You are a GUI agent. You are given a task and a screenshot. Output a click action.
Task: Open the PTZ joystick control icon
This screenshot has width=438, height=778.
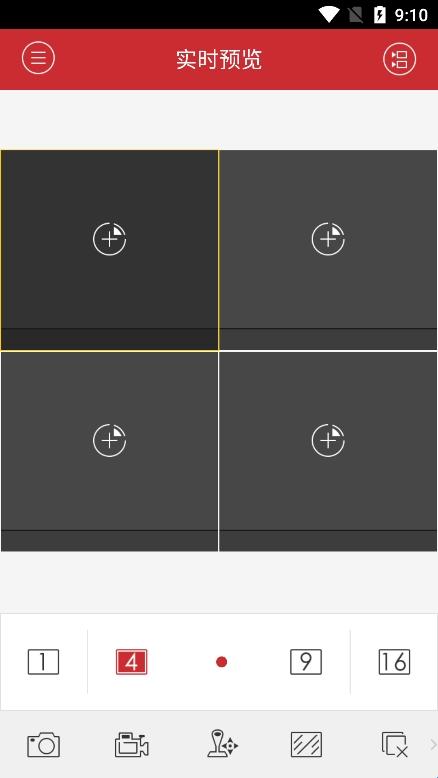click(x=222, y=743)
